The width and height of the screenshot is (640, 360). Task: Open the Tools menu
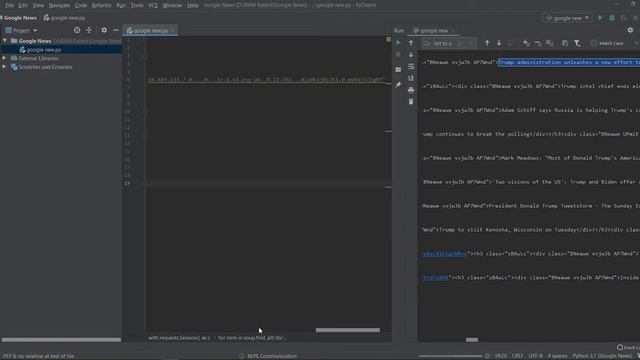(137, 5)
